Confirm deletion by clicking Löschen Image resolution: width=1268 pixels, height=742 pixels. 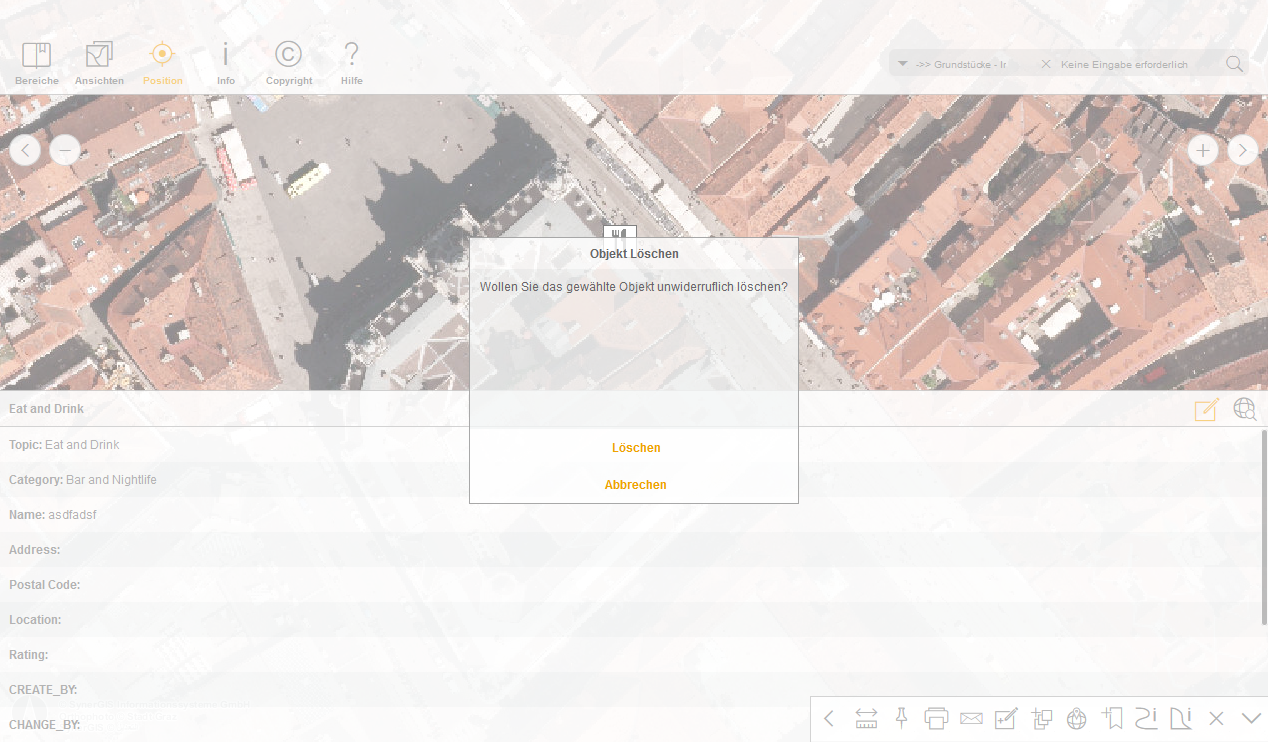(635, 448)
